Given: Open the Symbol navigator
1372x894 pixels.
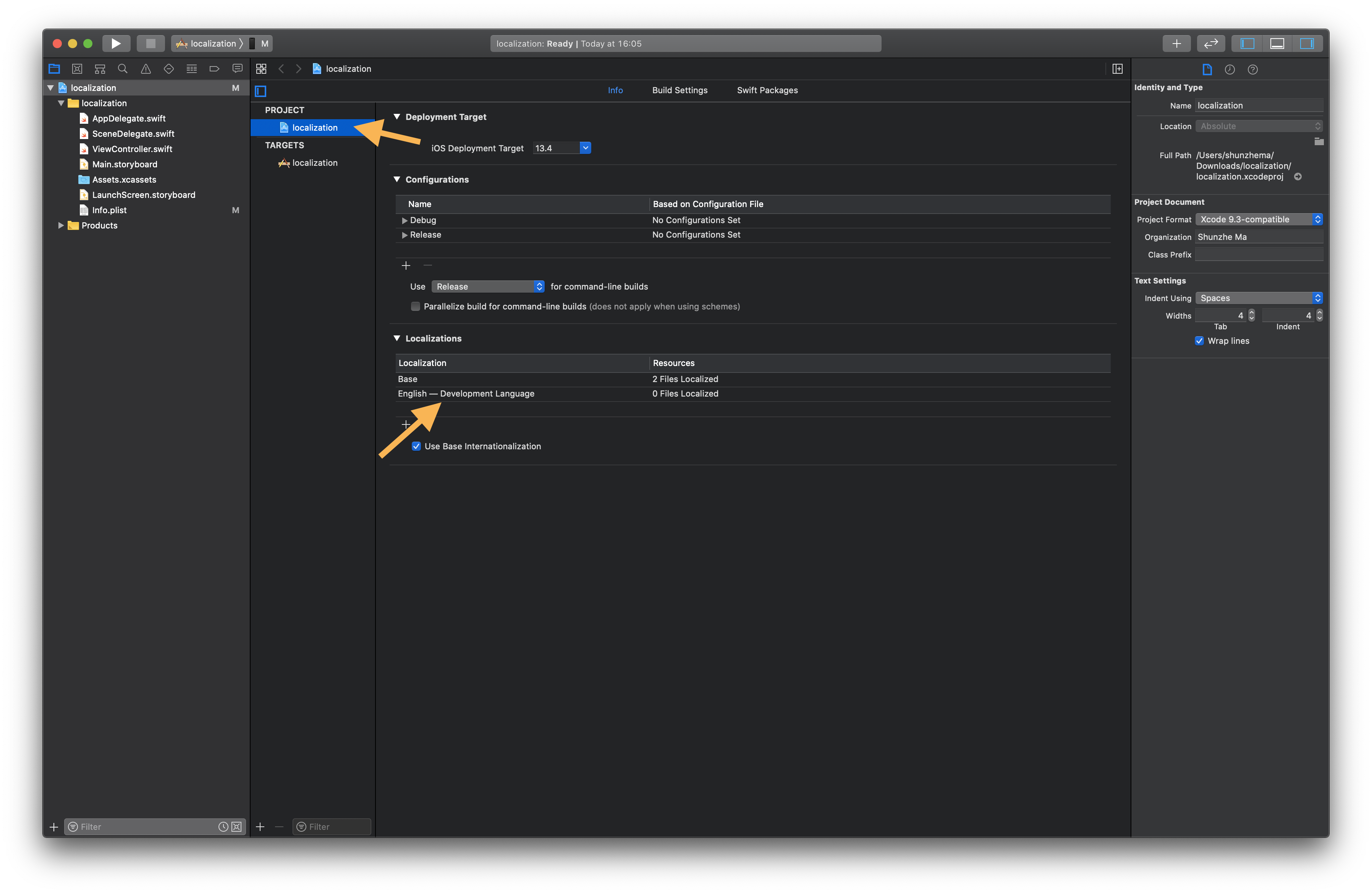Looking at the screenshot, I should click(x=100, y=69).
